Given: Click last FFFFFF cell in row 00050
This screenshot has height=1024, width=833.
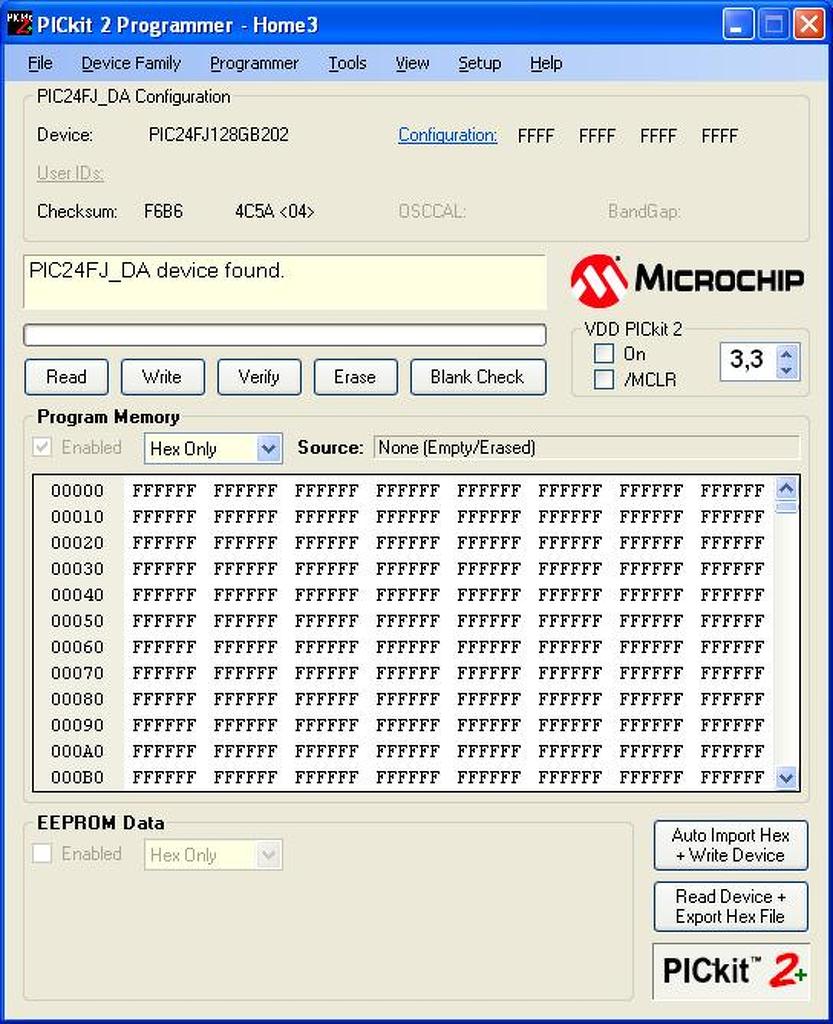Looking at the screenshot, I should (732, 621).
